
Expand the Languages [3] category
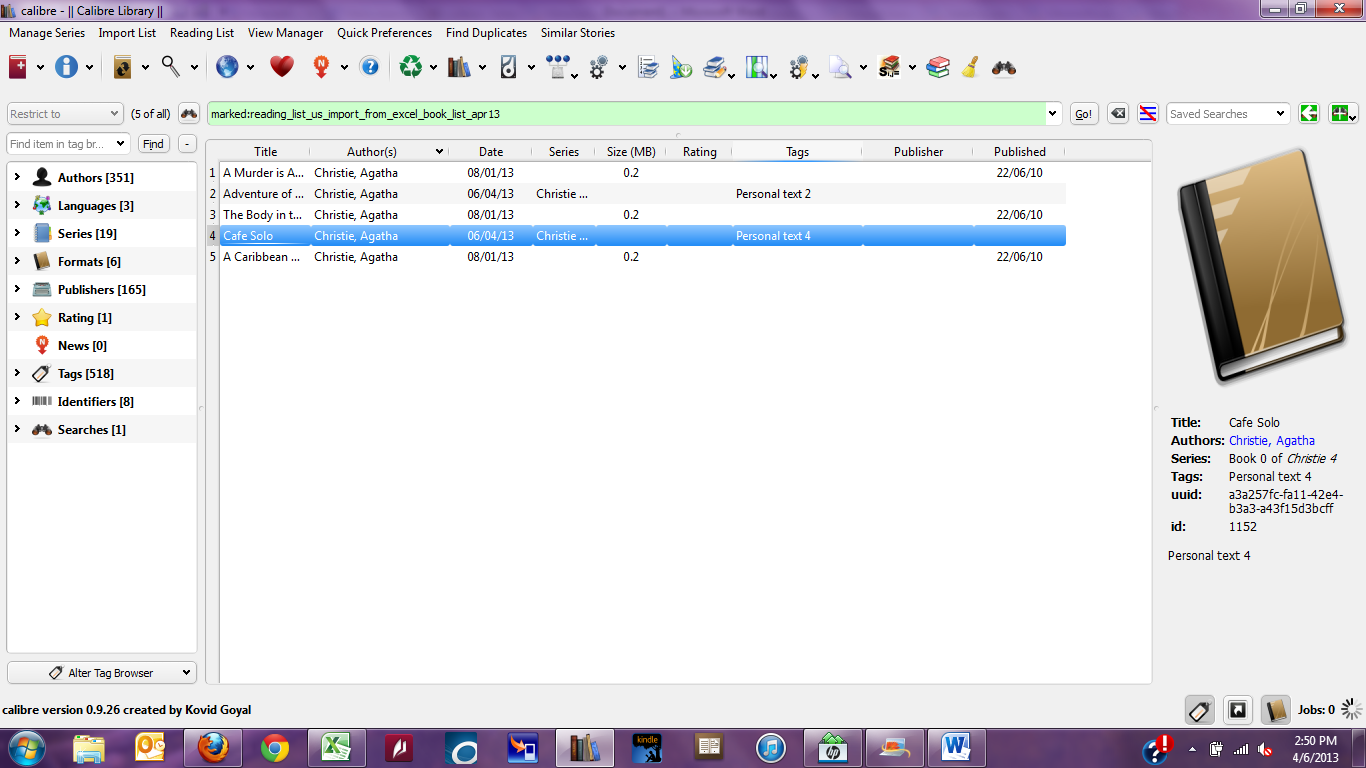17,205
